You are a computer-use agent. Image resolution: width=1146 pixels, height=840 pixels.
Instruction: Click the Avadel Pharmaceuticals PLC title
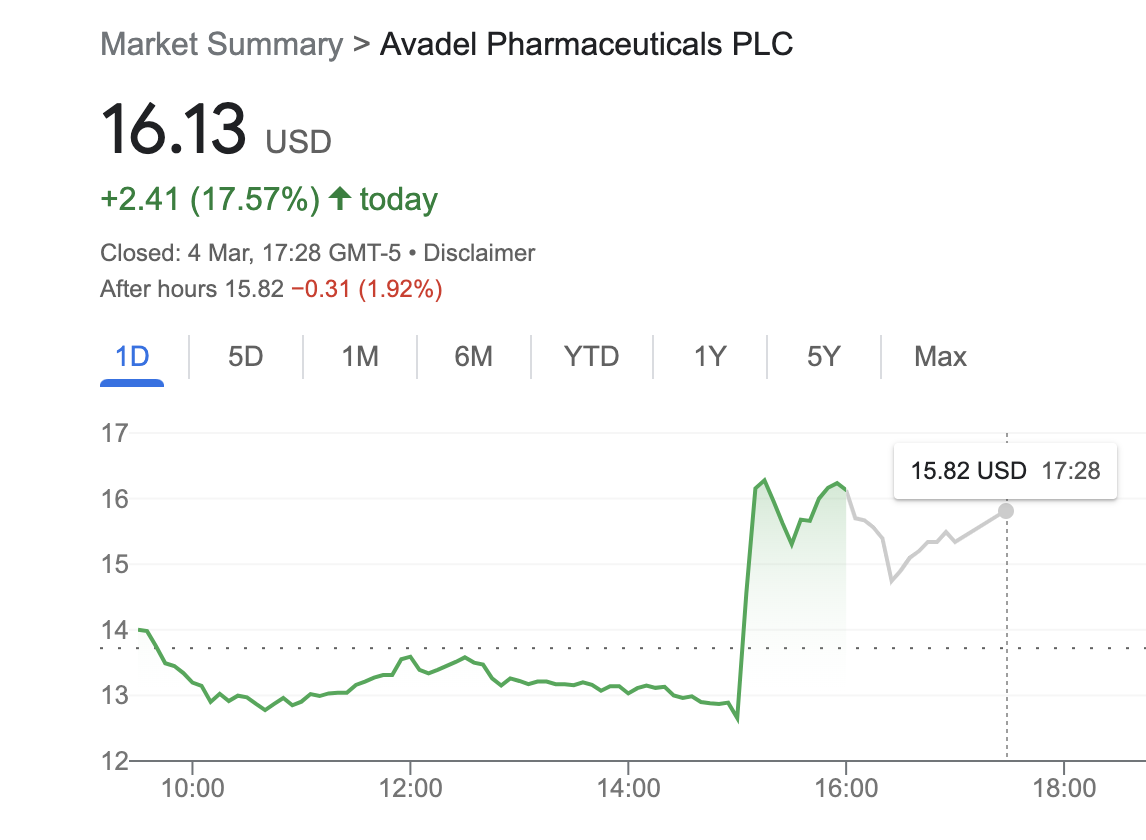pos(586,44)
